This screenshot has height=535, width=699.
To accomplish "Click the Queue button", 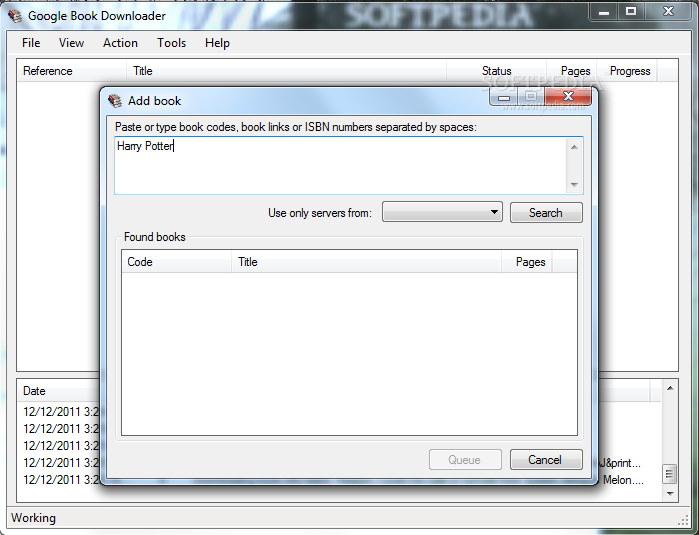I will 465,460.
